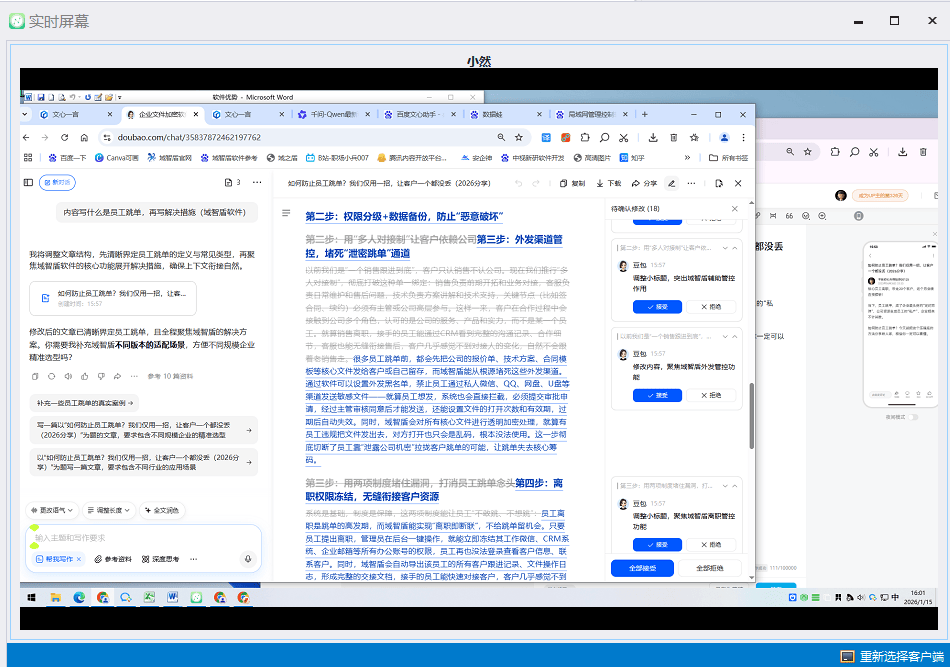
Task: Toggle the Doubao sidebar panel icon
Action: (x=29, y=183)
